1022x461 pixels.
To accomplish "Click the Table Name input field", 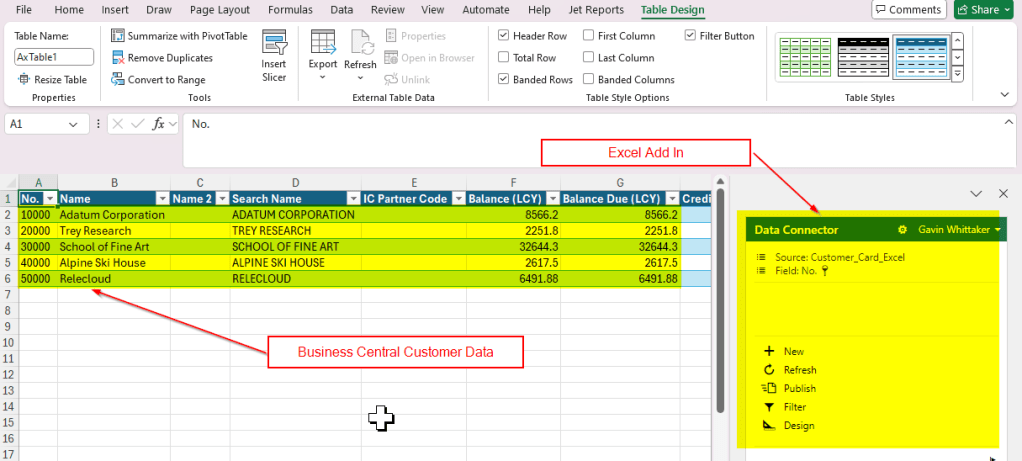I will coord(54,58).
